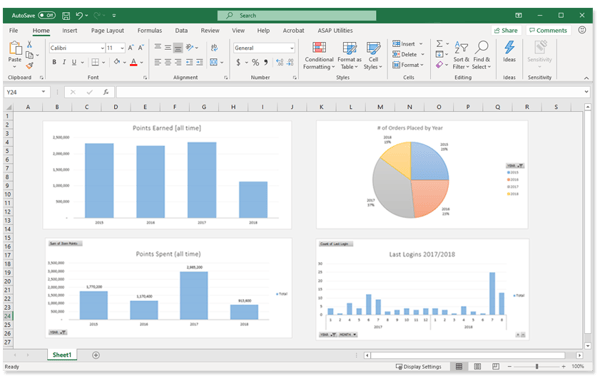The width and height of the screenshot is (600, 383).
Task: Switch to Page Layout tab
Action: 107,31
